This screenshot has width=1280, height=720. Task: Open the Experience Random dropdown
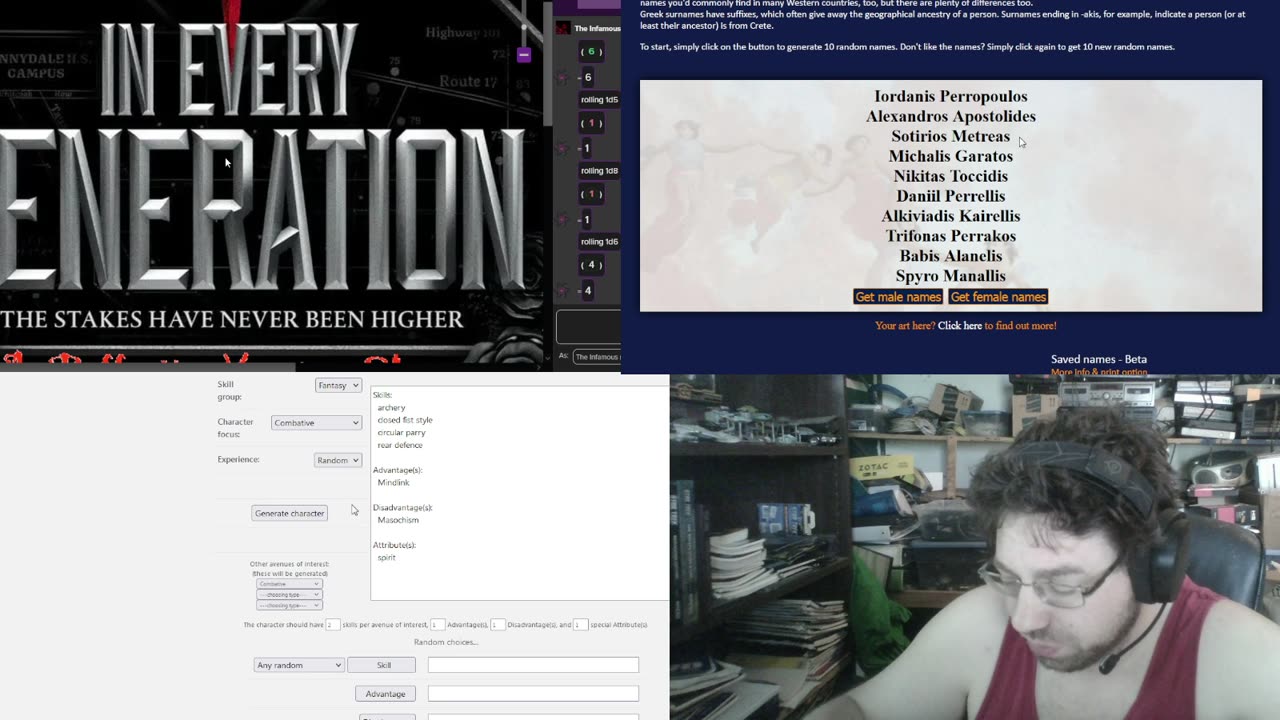[338, 460]
